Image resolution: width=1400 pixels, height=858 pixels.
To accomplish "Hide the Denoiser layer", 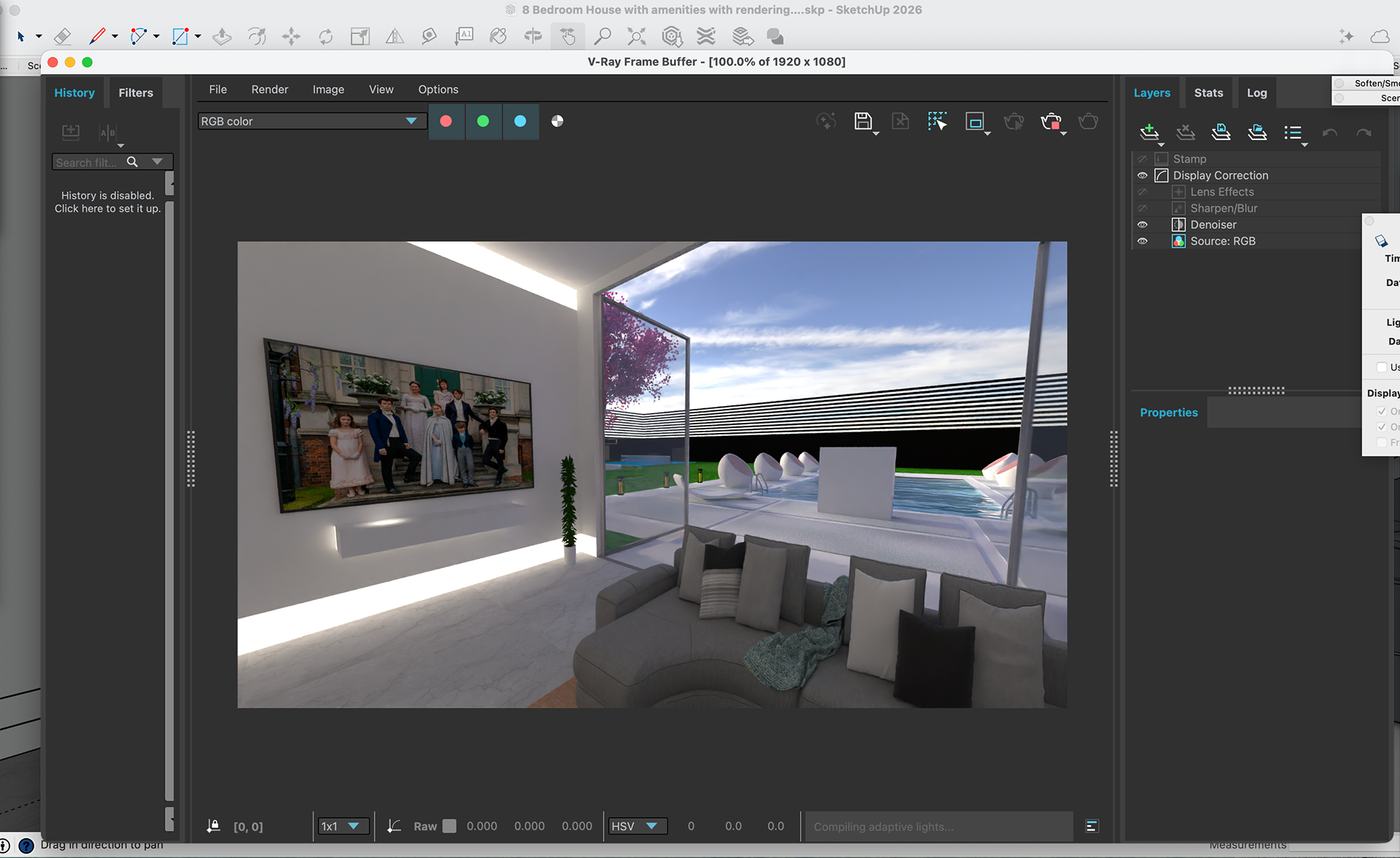I will coord(1142,225).
